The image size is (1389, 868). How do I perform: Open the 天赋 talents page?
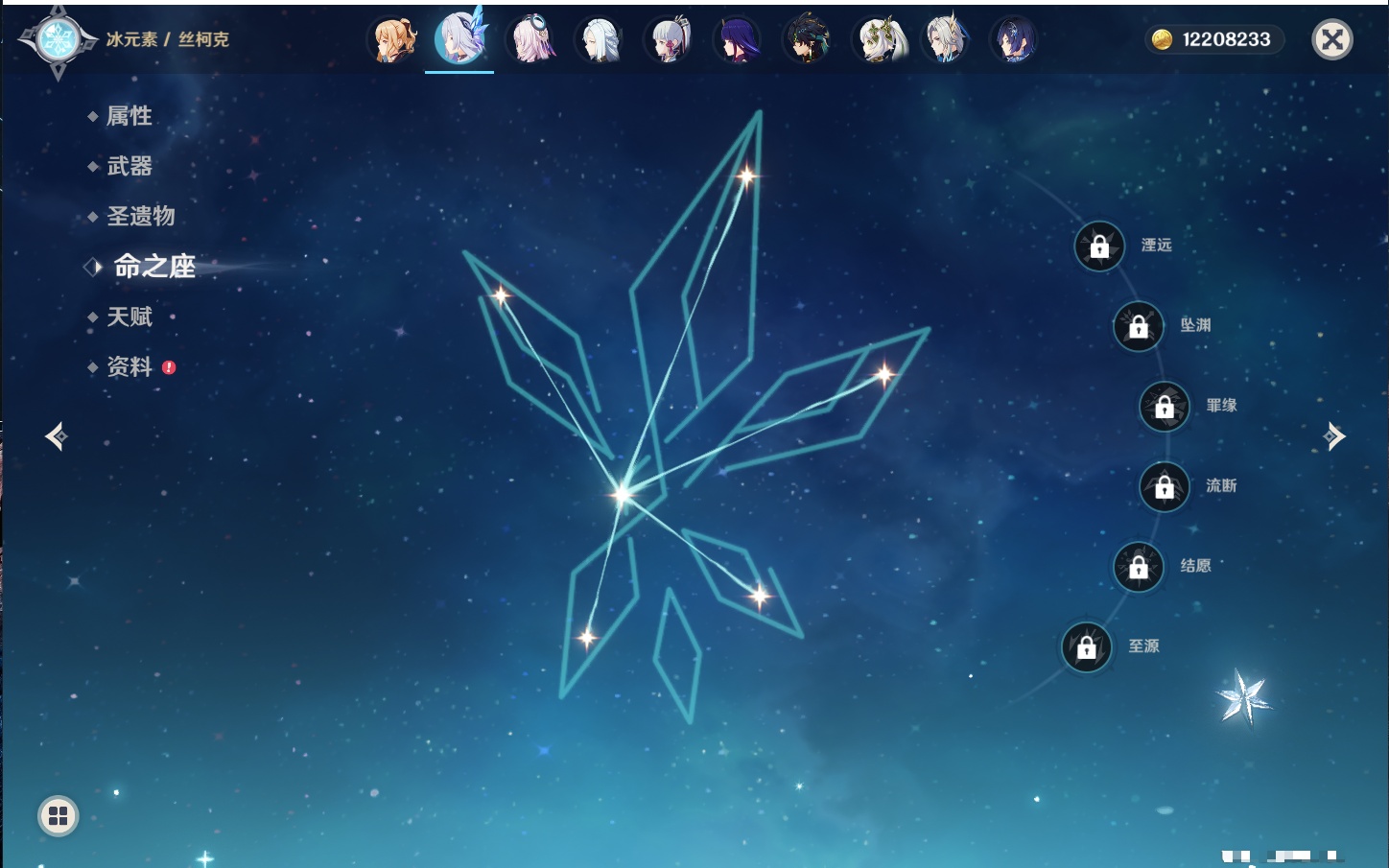[x=129, y=317]
